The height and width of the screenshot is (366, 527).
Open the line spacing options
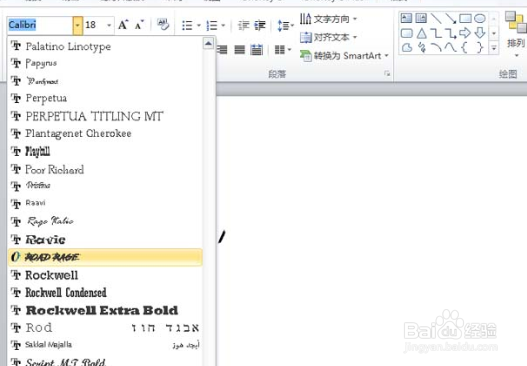pyautogui.click(x=285, y=25)
